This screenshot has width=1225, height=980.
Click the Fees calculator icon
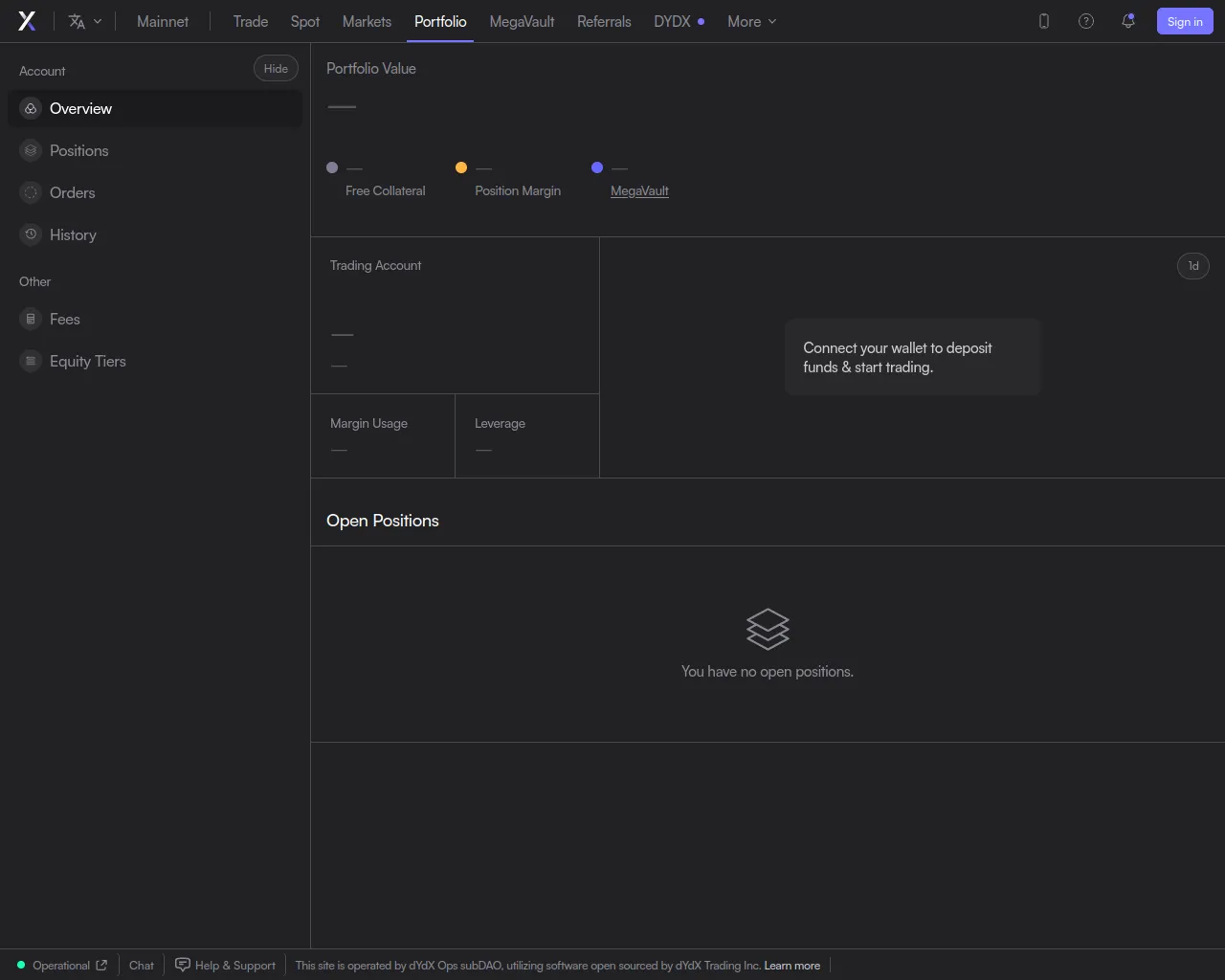[31, 319]
